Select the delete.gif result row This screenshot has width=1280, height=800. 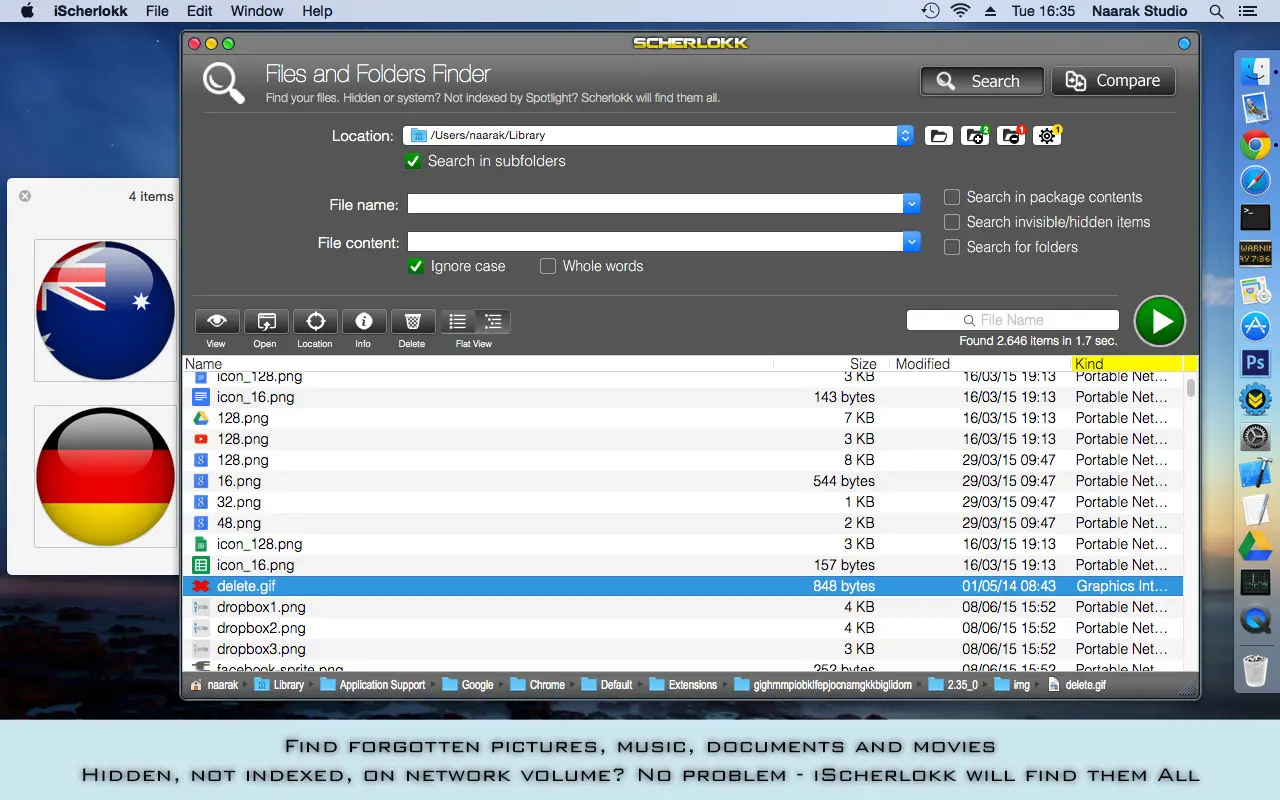[683, 586]
